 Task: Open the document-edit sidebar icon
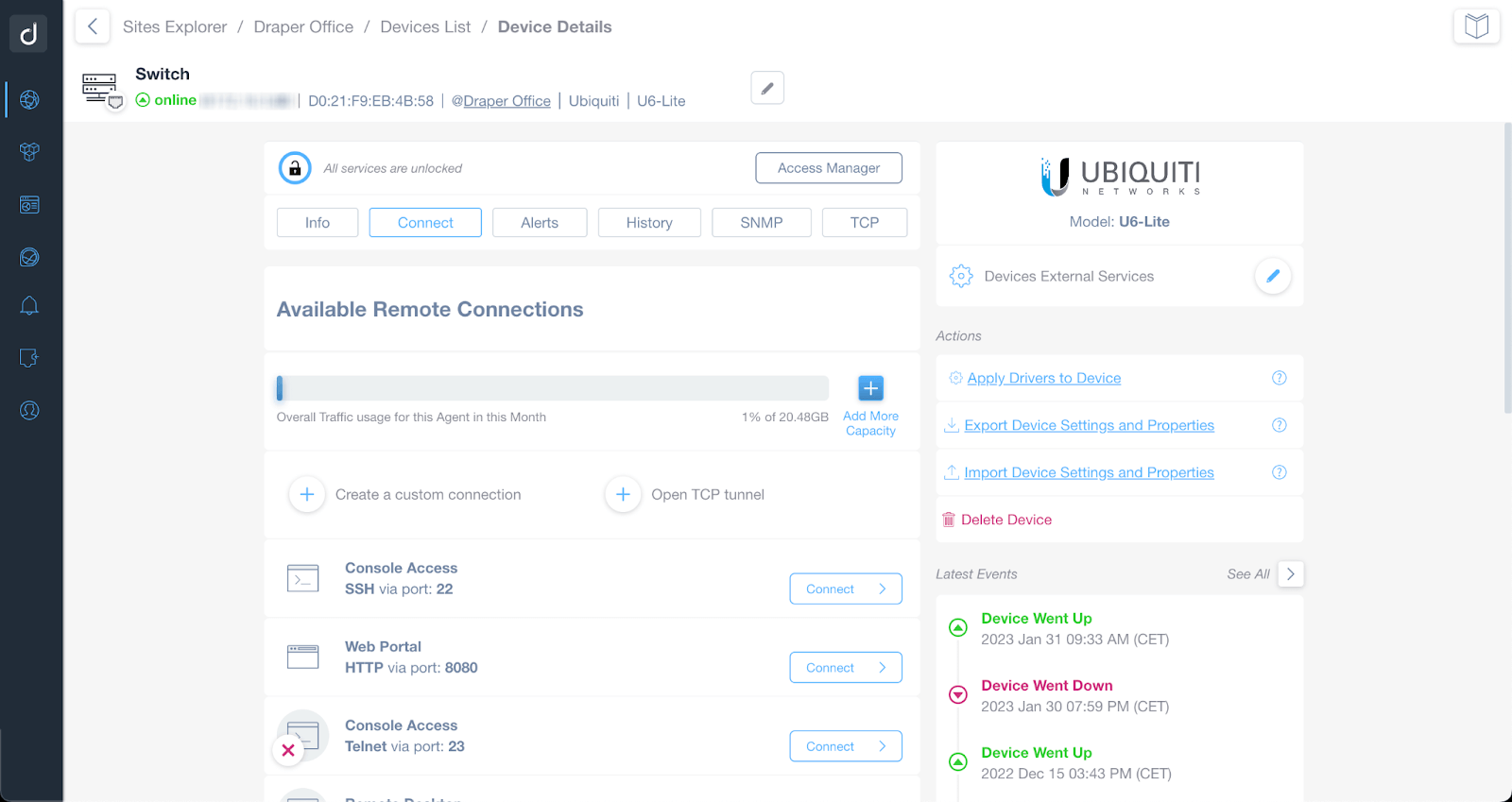coord(29,358)
